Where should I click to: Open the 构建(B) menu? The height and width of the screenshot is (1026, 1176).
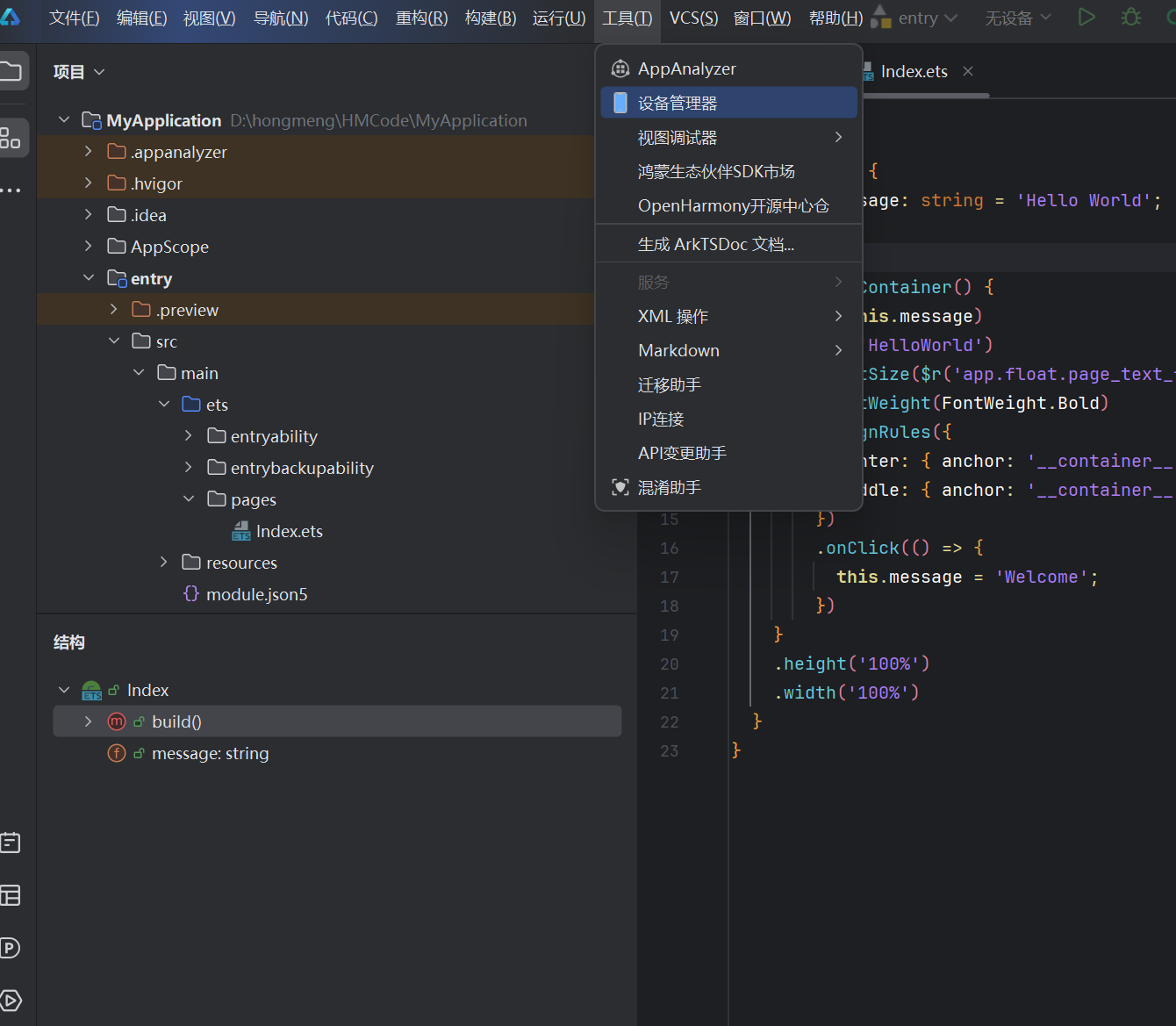(x=491, y=18)
